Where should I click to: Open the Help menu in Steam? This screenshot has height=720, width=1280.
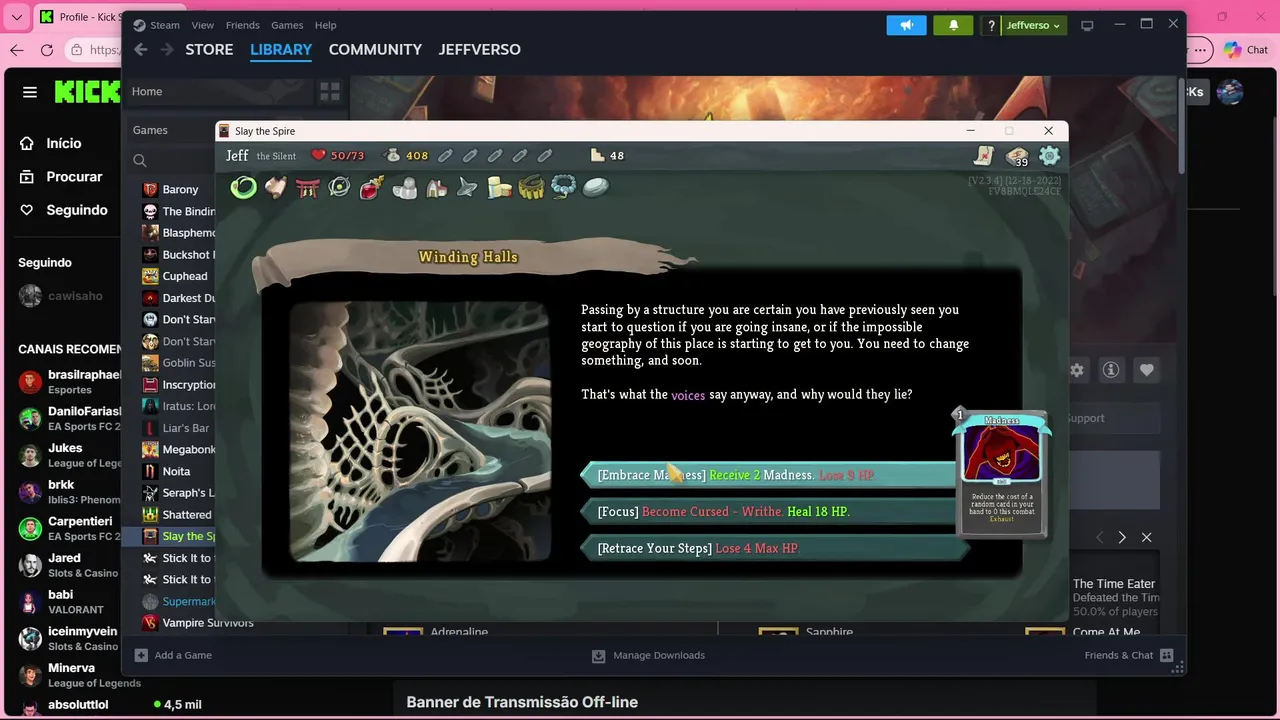(x=326, y=25)
